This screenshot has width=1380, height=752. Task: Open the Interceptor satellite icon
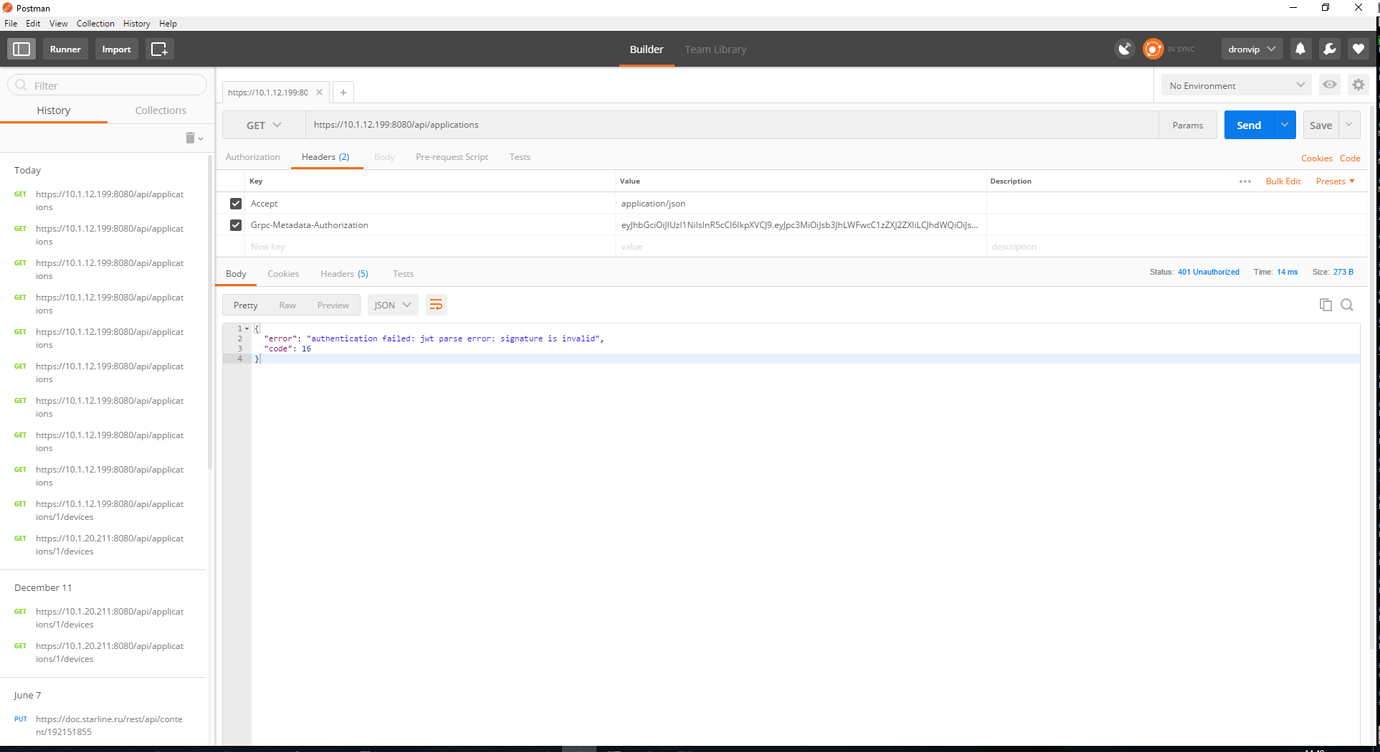pos(1123,48)
